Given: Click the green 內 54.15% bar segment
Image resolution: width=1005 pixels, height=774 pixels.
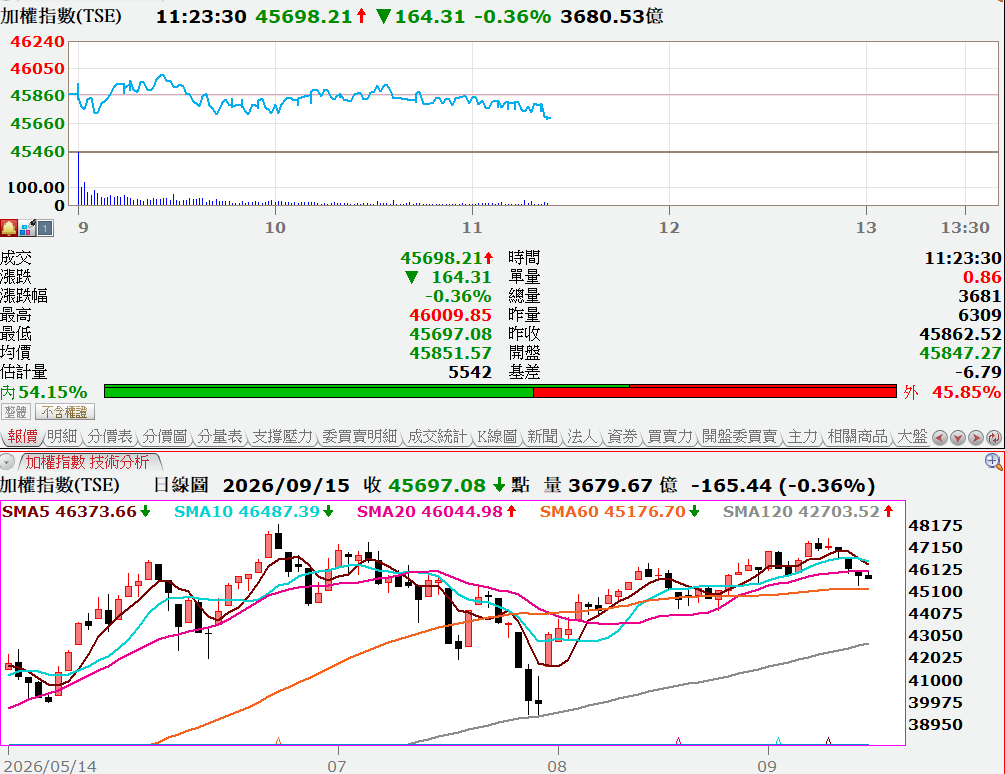Looking at the screenshot, I should pos(319,391).
